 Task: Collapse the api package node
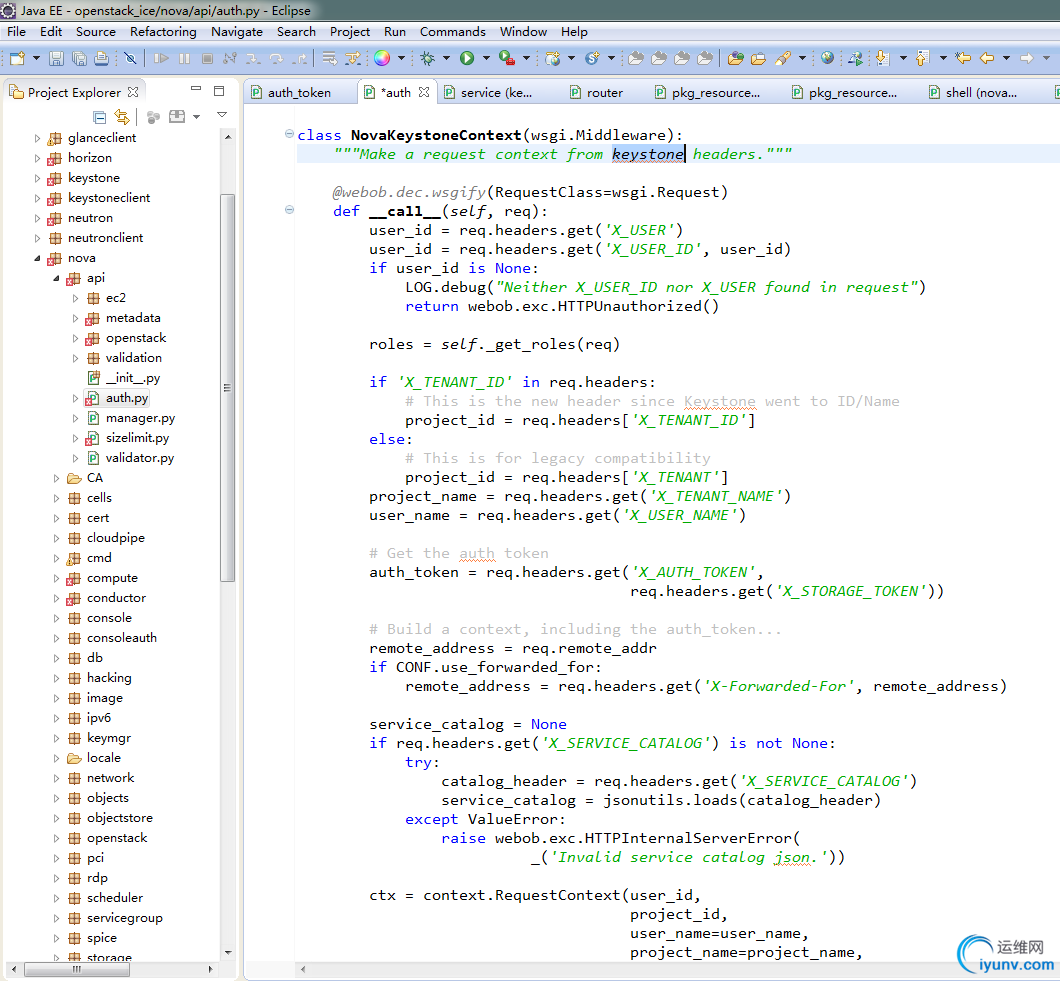tap(56, 278)
